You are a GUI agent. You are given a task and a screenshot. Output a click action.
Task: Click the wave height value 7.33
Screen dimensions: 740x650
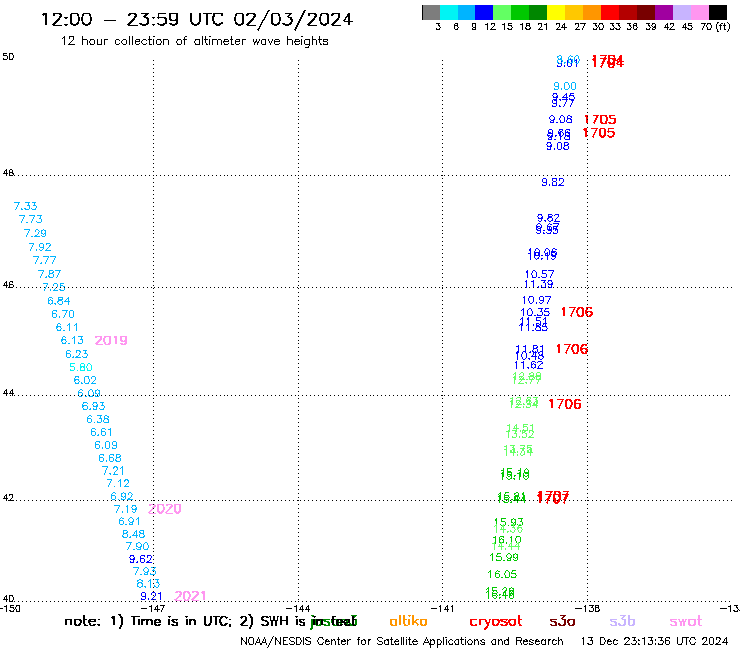pos(25,206)
